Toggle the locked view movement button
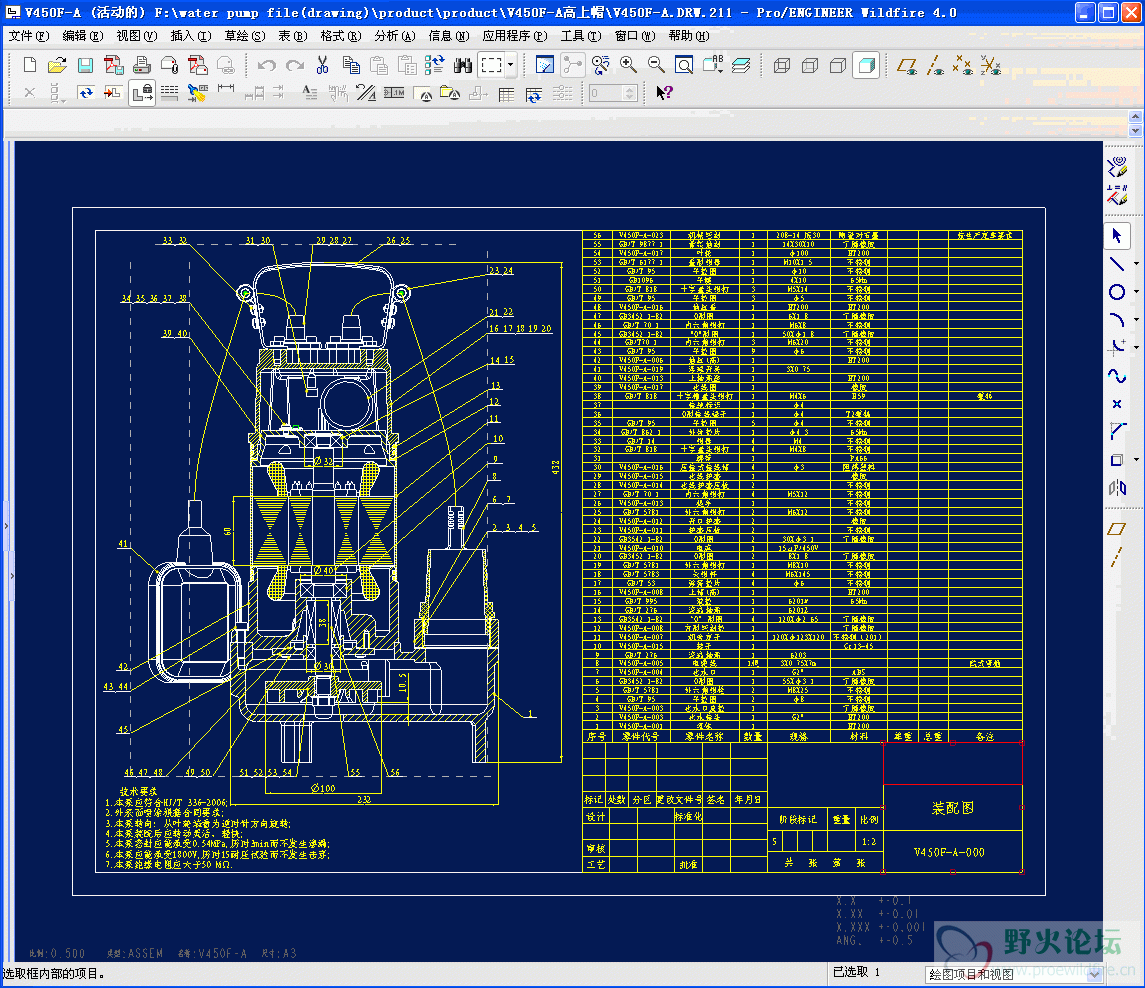1145x988 pixels. tap(142, 93)
